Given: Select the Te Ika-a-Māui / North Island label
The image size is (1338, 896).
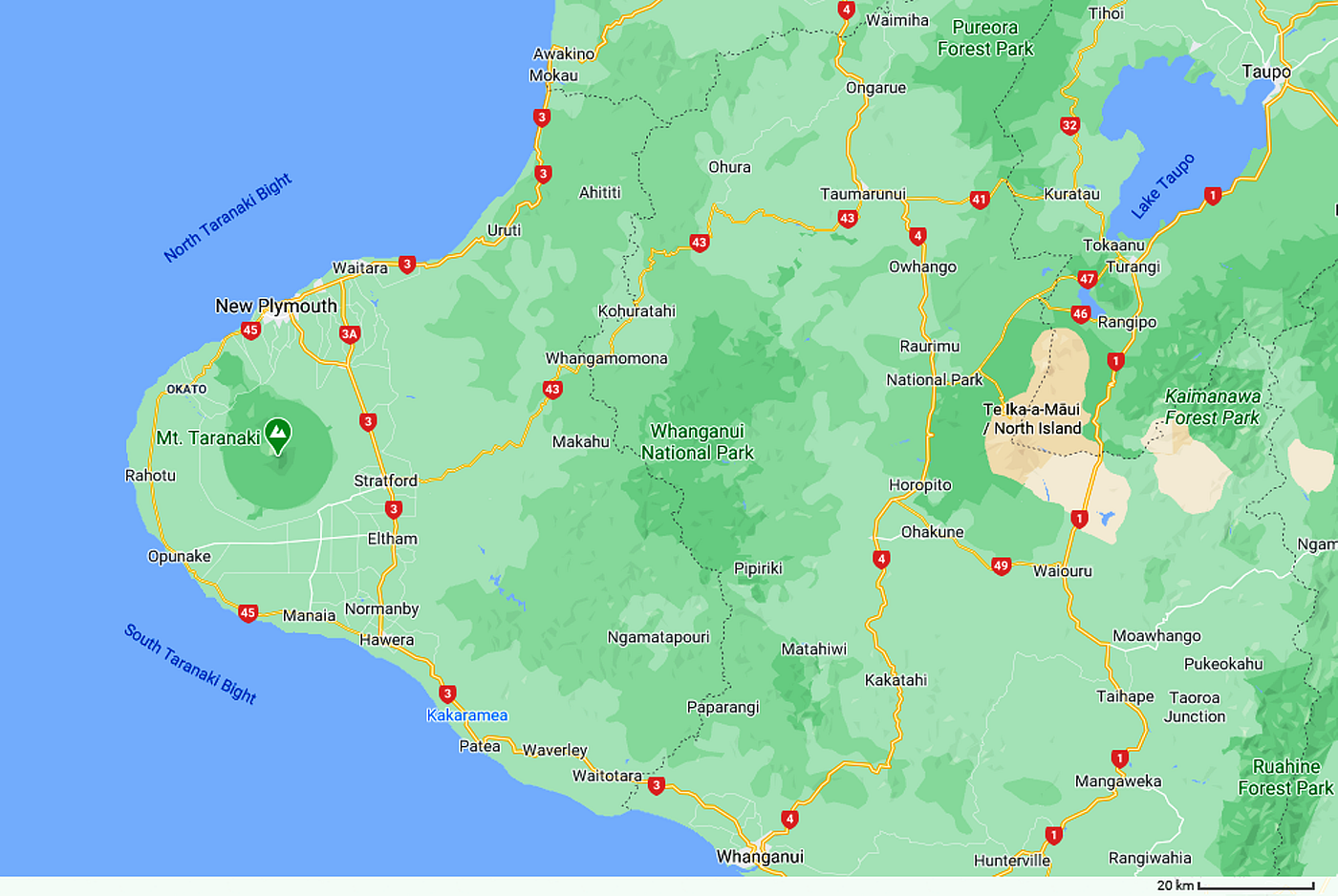Looking at the screenshot, I should 1032,418.
